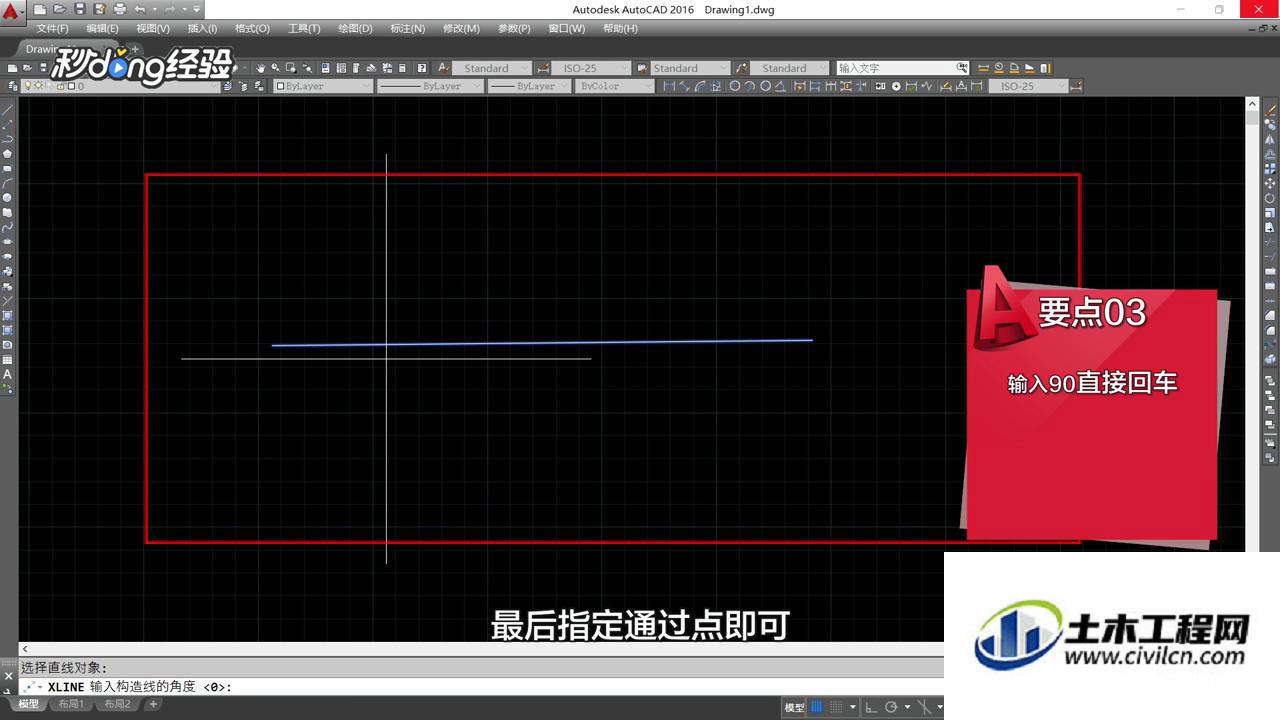Click the Save icon in Quick Access toolbar
The height and width of the screenshot is (720, 1280).
tap(80, 9)
